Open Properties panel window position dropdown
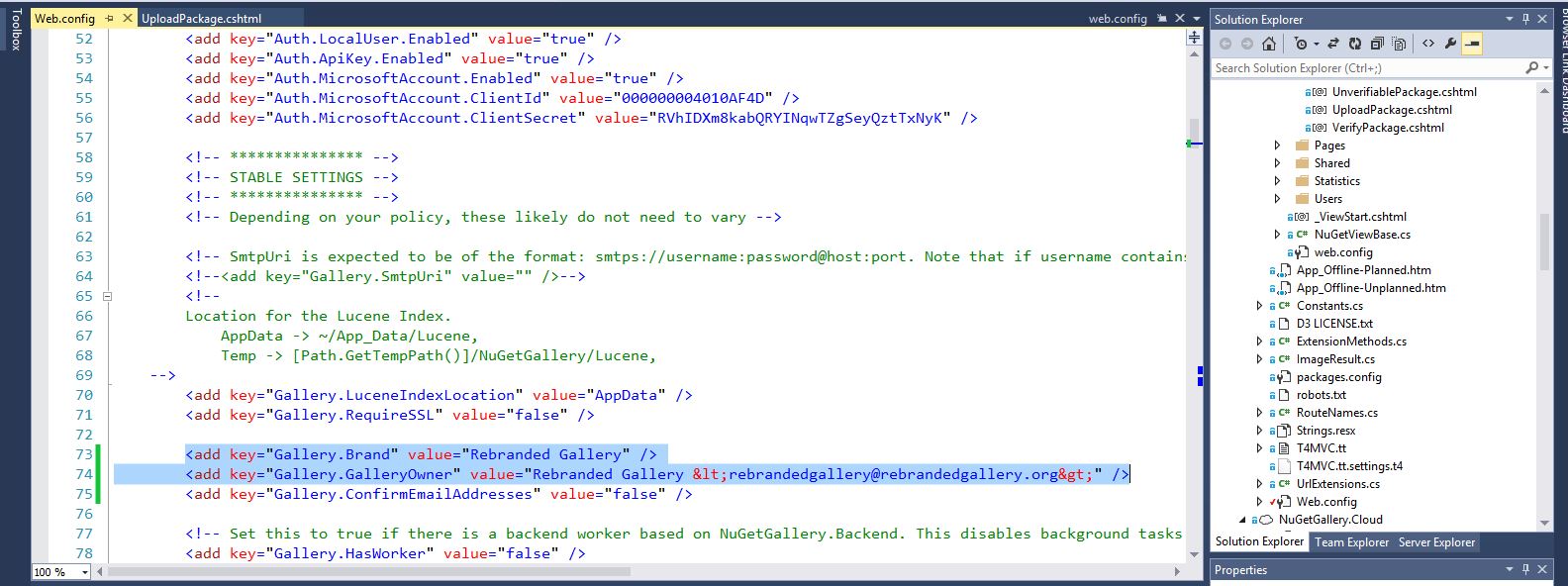The height and width of the screenshot is (586, 1568). coord(1510,569)
